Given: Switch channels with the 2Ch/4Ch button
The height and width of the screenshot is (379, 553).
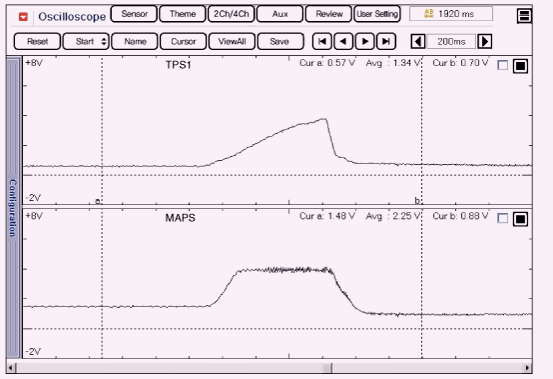Looking at the screenshot, I should tap(231, 14).
